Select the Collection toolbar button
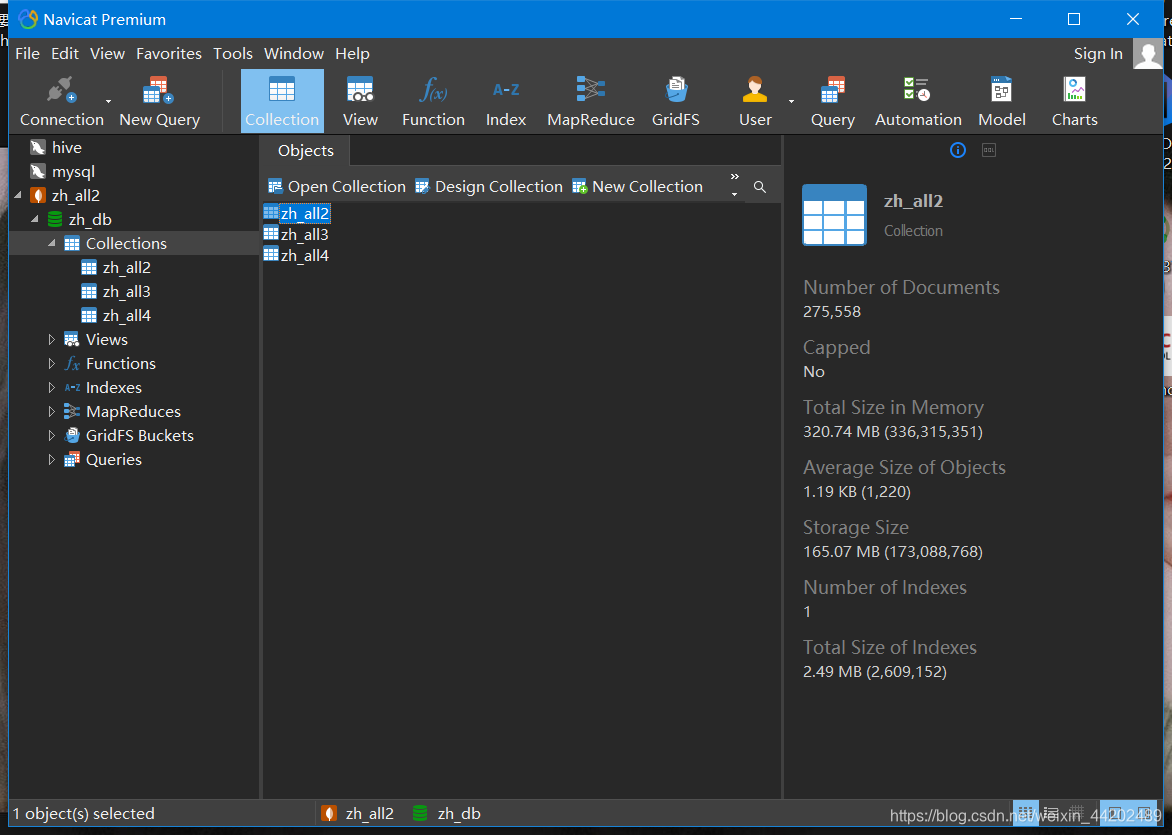1172x835 pixels. [282, 102]
